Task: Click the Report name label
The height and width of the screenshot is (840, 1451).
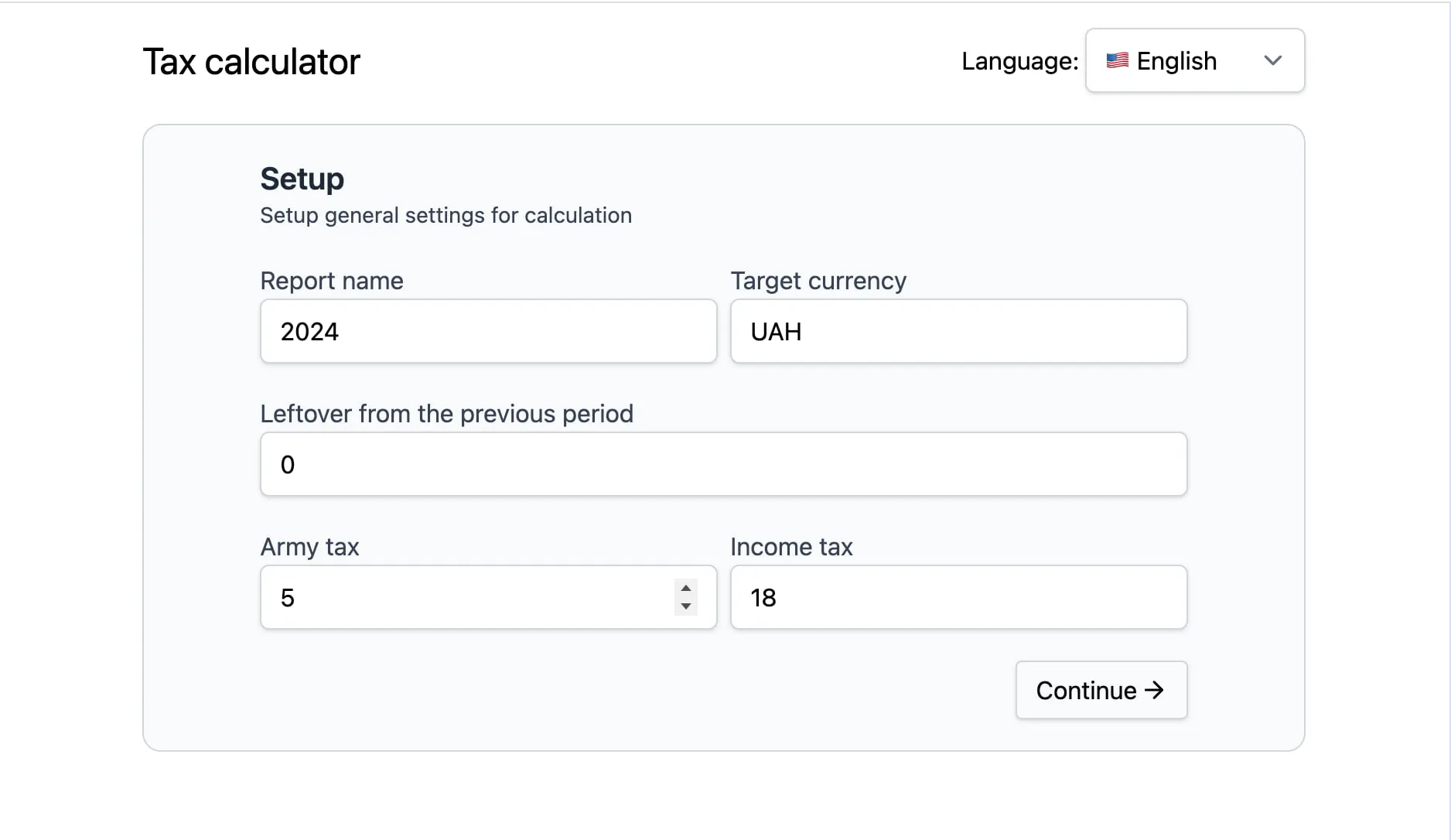Action: 332,281
